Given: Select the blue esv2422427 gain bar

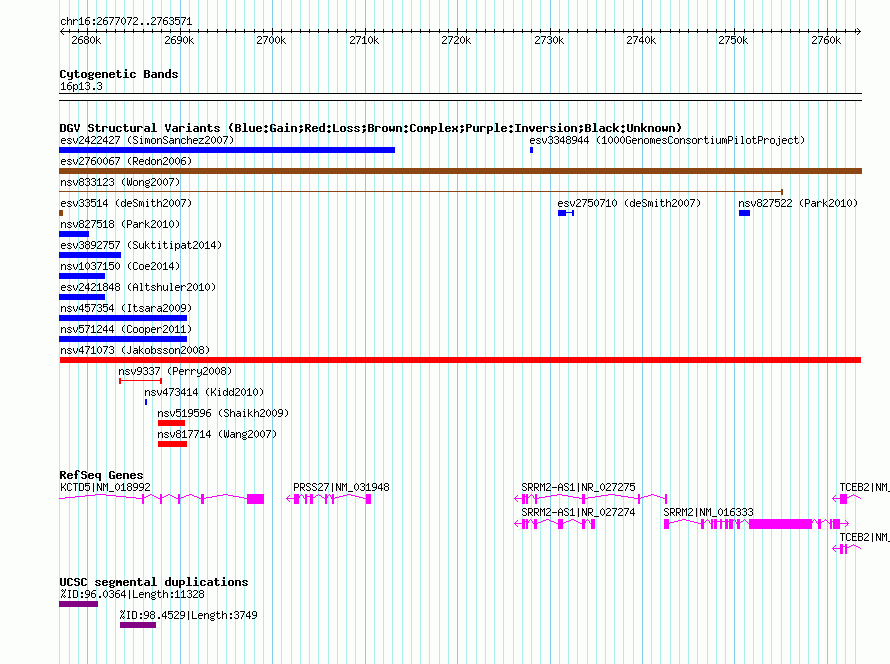Looking at the screenshot, I should pos(227,150).
